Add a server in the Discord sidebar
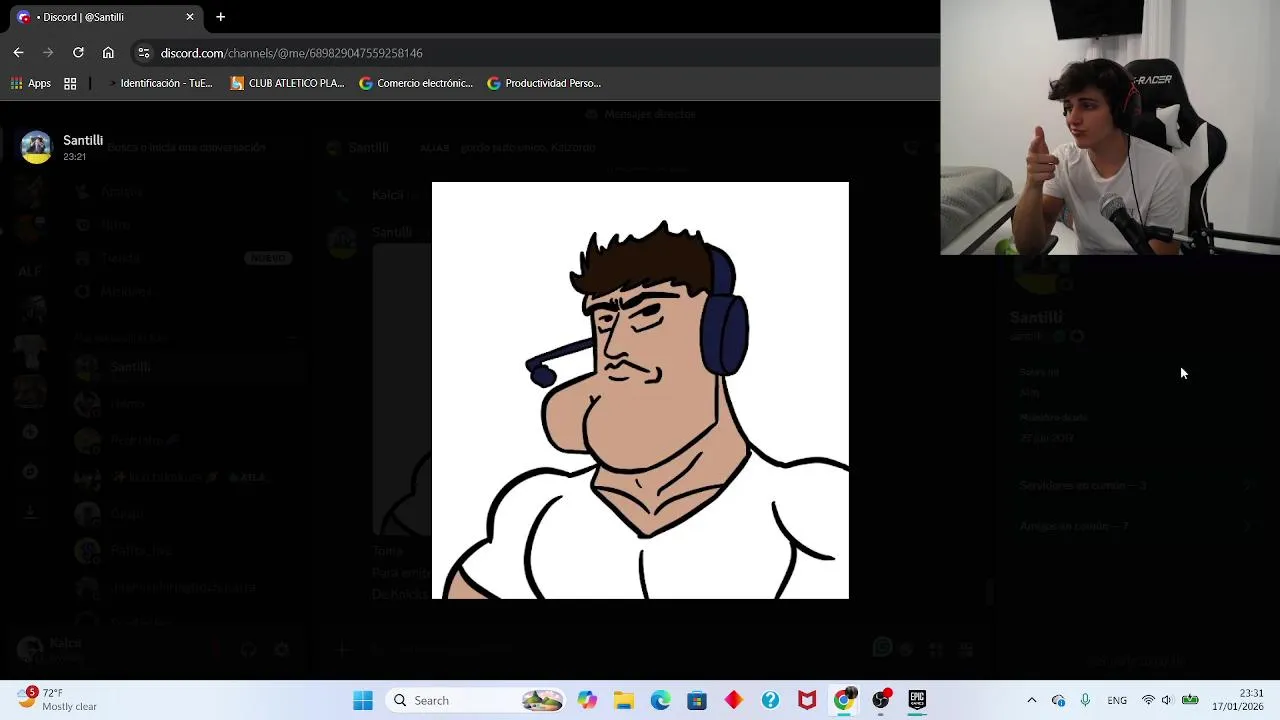Image resolution: width=1280 pixels, height=720 pixels. (30, 432)
